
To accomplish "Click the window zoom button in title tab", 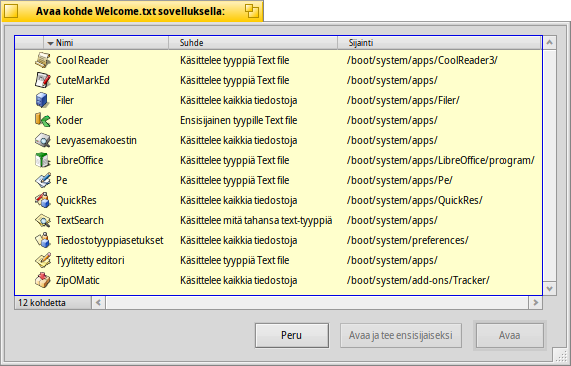I will [x=251, y=11].
